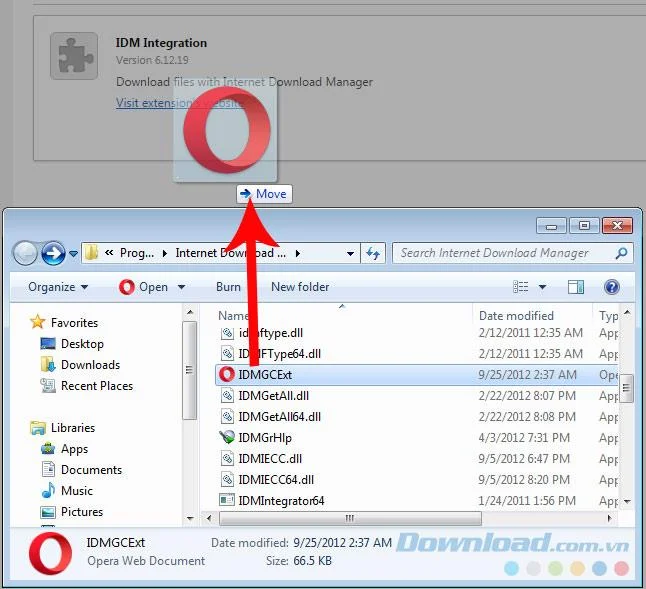Click the folder icon in address bar

(91, 252)
